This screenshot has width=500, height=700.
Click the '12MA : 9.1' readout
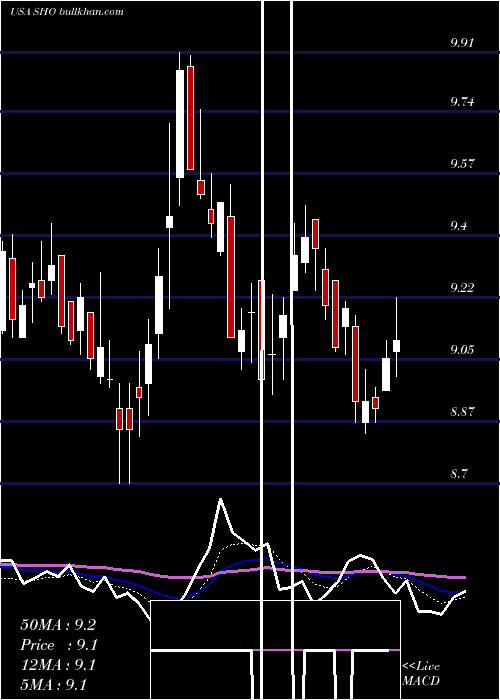(x=58, y=665)
